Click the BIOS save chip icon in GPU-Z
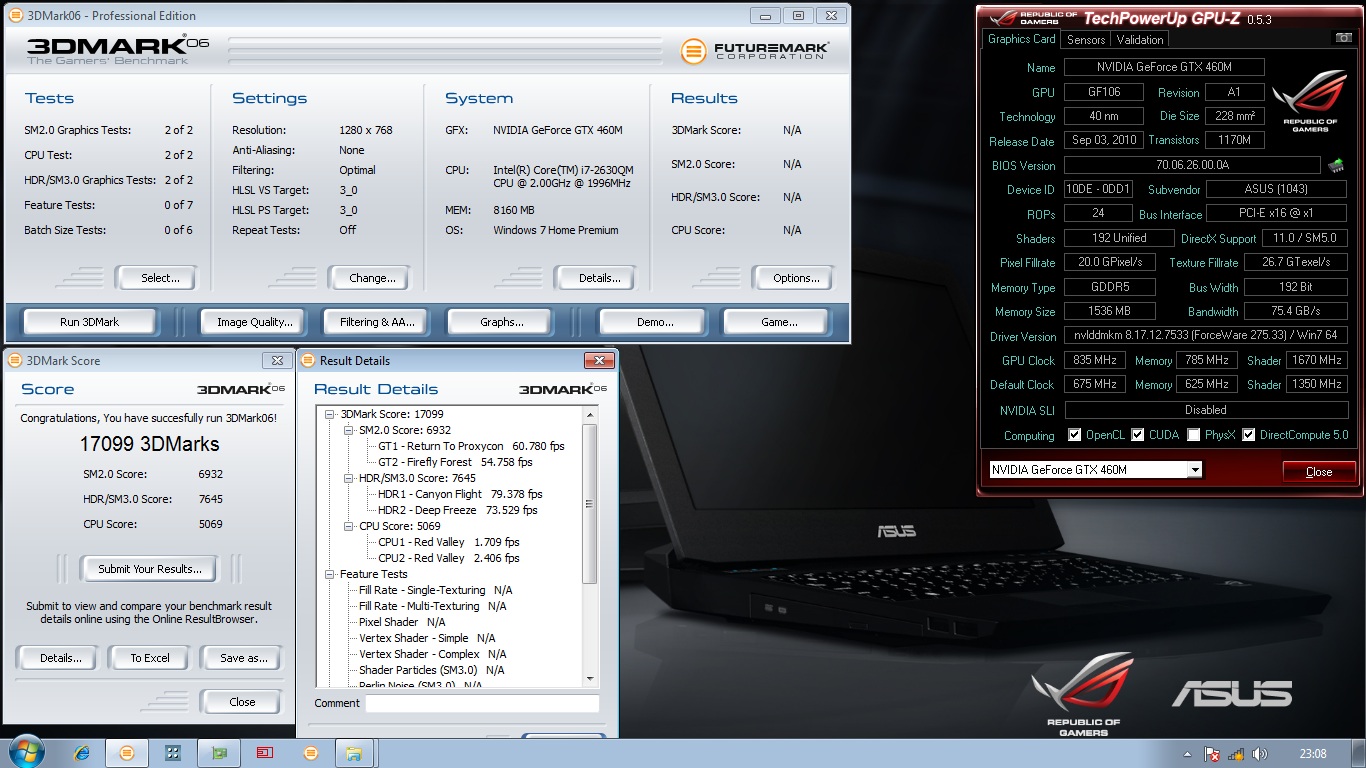The width and height of the screenshot is (1366, 768). tap(1335, 165)
